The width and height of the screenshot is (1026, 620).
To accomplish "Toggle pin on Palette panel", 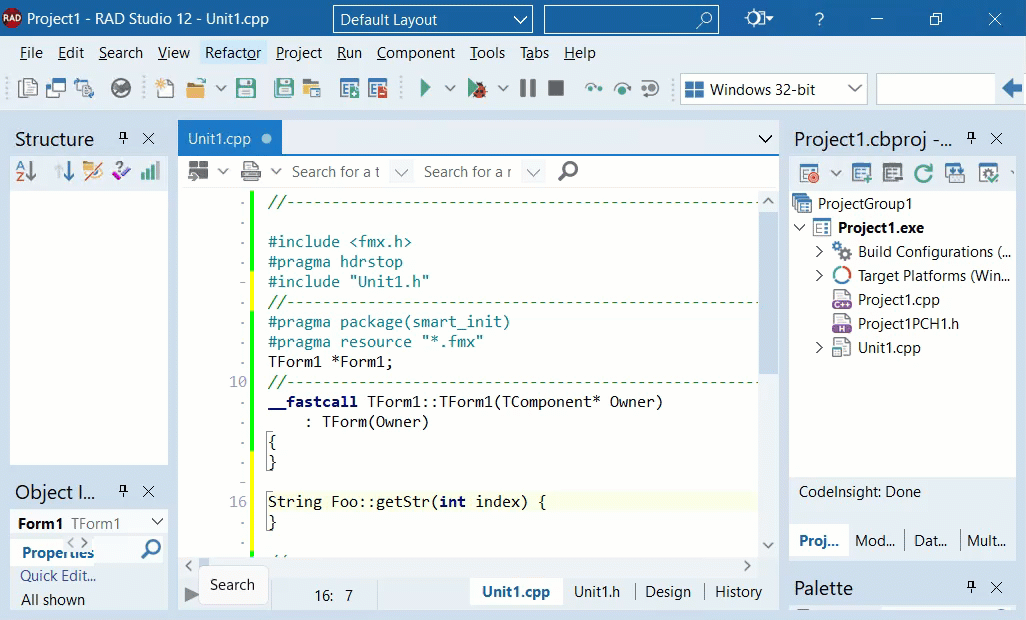I will click(x=971, y=587).
